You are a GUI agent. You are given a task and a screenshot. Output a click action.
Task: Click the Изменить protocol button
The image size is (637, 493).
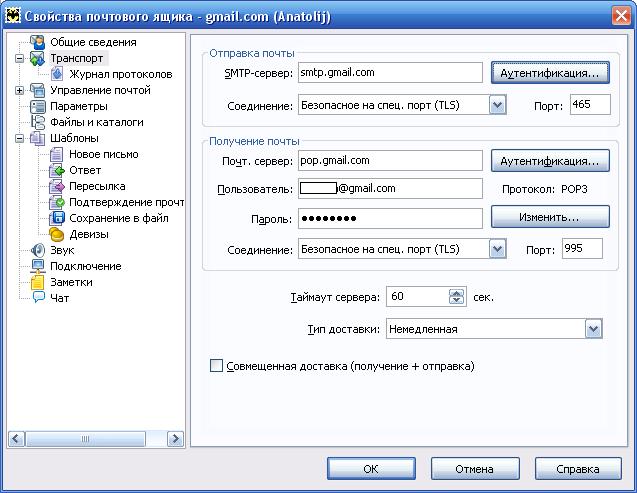click(x=550, y=216)
